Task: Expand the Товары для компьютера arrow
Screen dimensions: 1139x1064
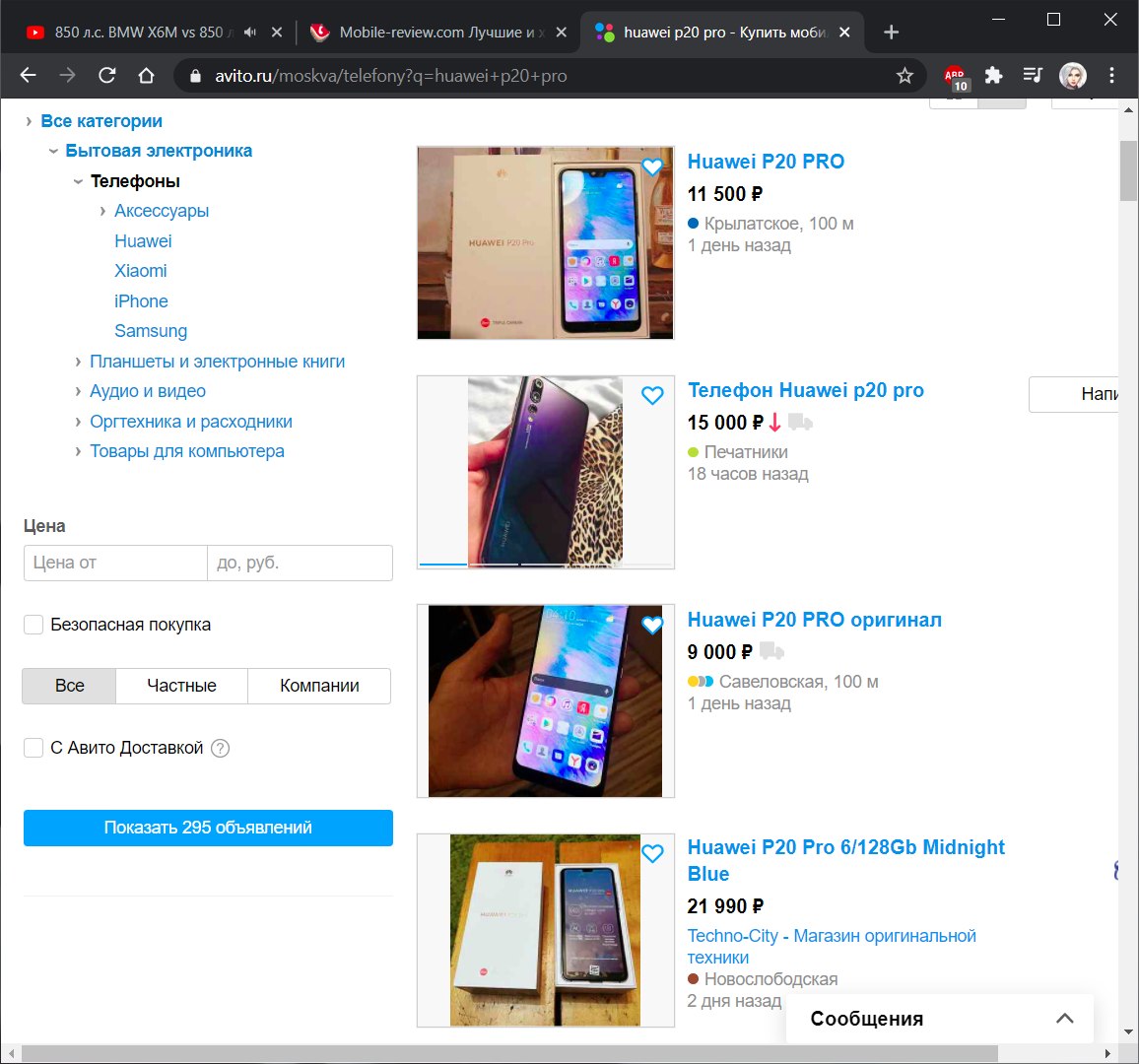Action: coord(78,452)
